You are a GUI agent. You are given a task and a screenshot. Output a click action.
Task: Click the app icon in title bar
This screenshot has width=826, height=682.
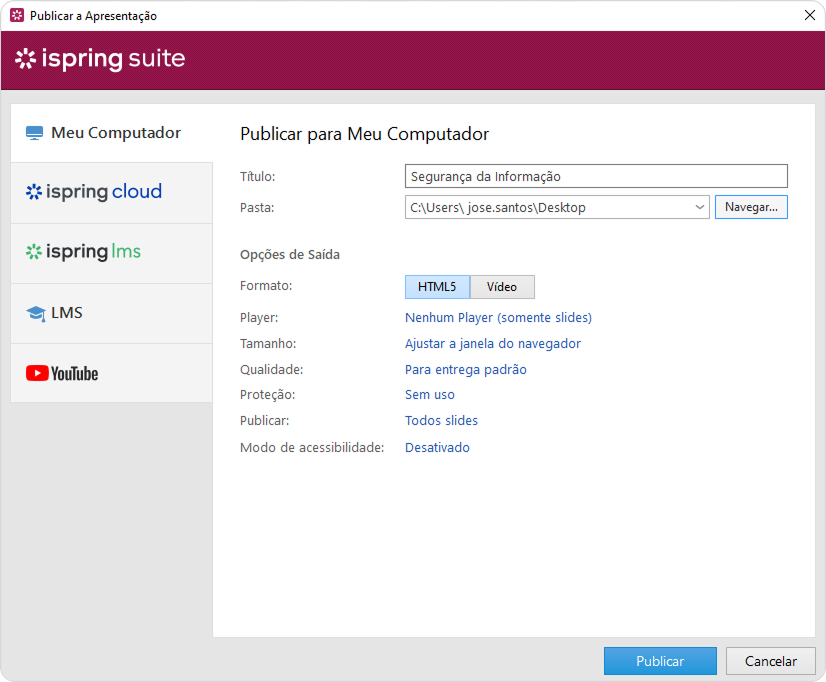(x=16, y=16)
